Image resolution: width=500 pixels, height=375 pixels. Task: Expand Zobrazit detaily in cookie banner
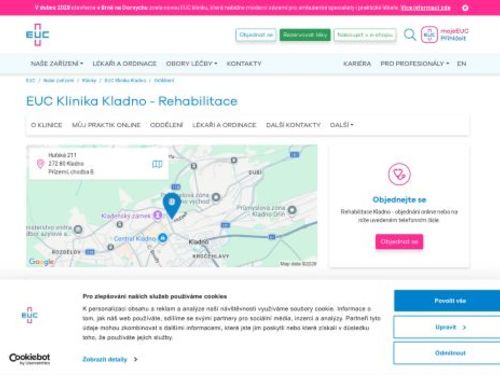click(x=110, y=359)
